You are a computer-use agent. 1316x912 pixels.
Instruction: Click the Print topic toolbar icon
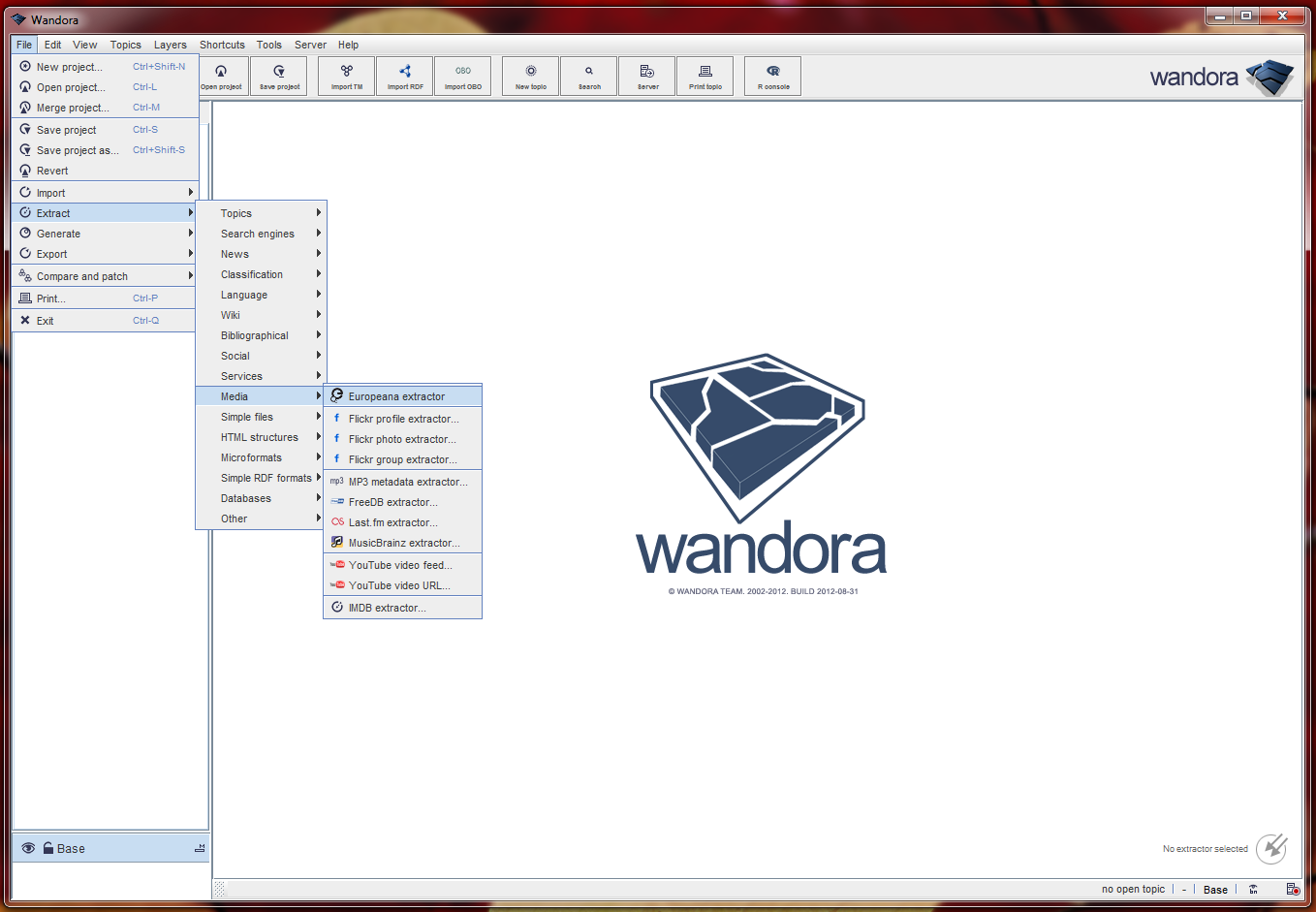point(705,76)
